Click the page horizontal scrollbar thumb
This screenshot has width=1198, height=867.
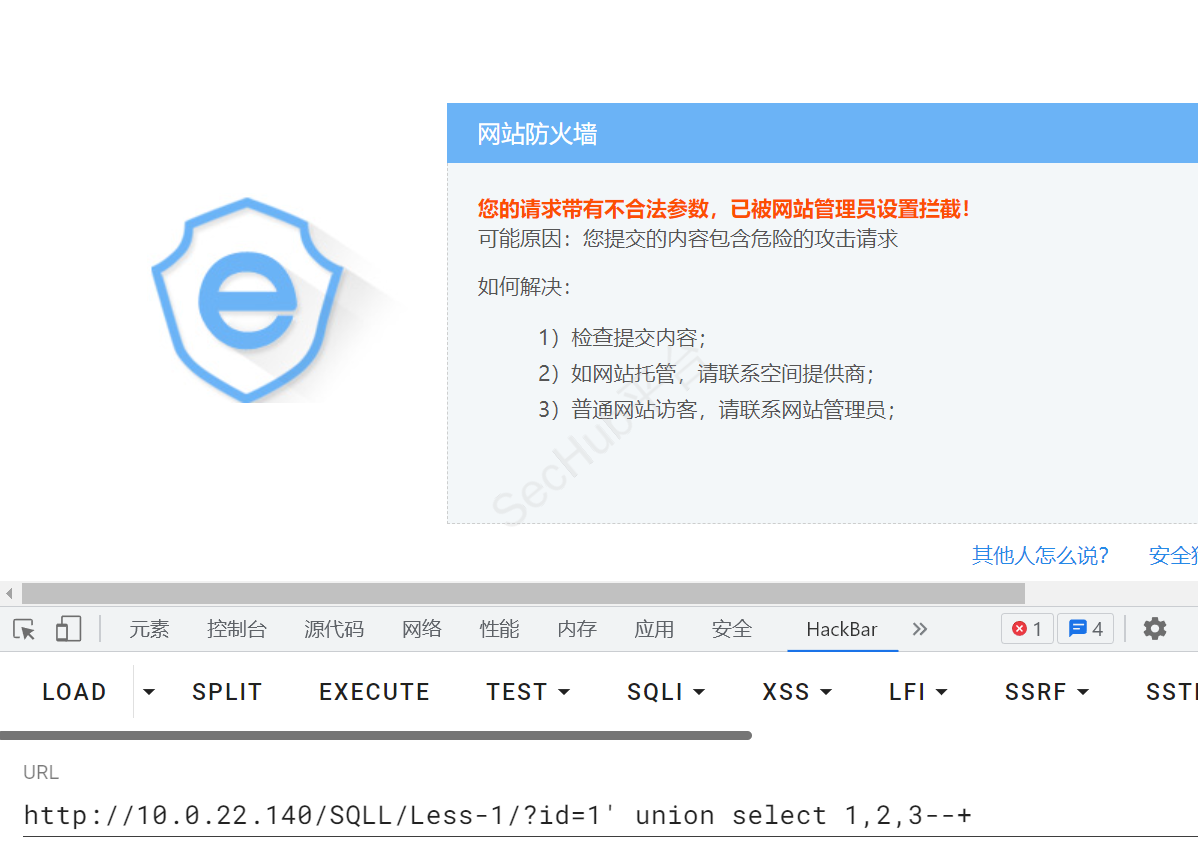click(x=523, y=594)
